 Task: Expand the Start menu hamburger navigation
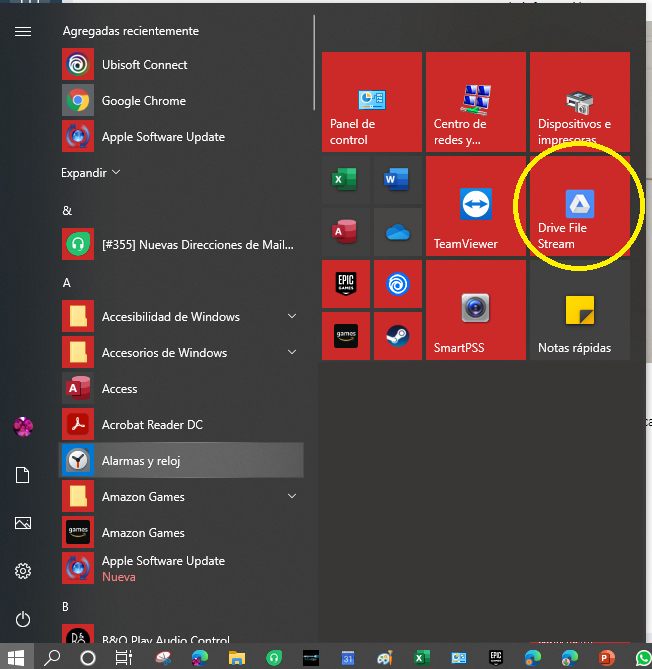(23, 31)
